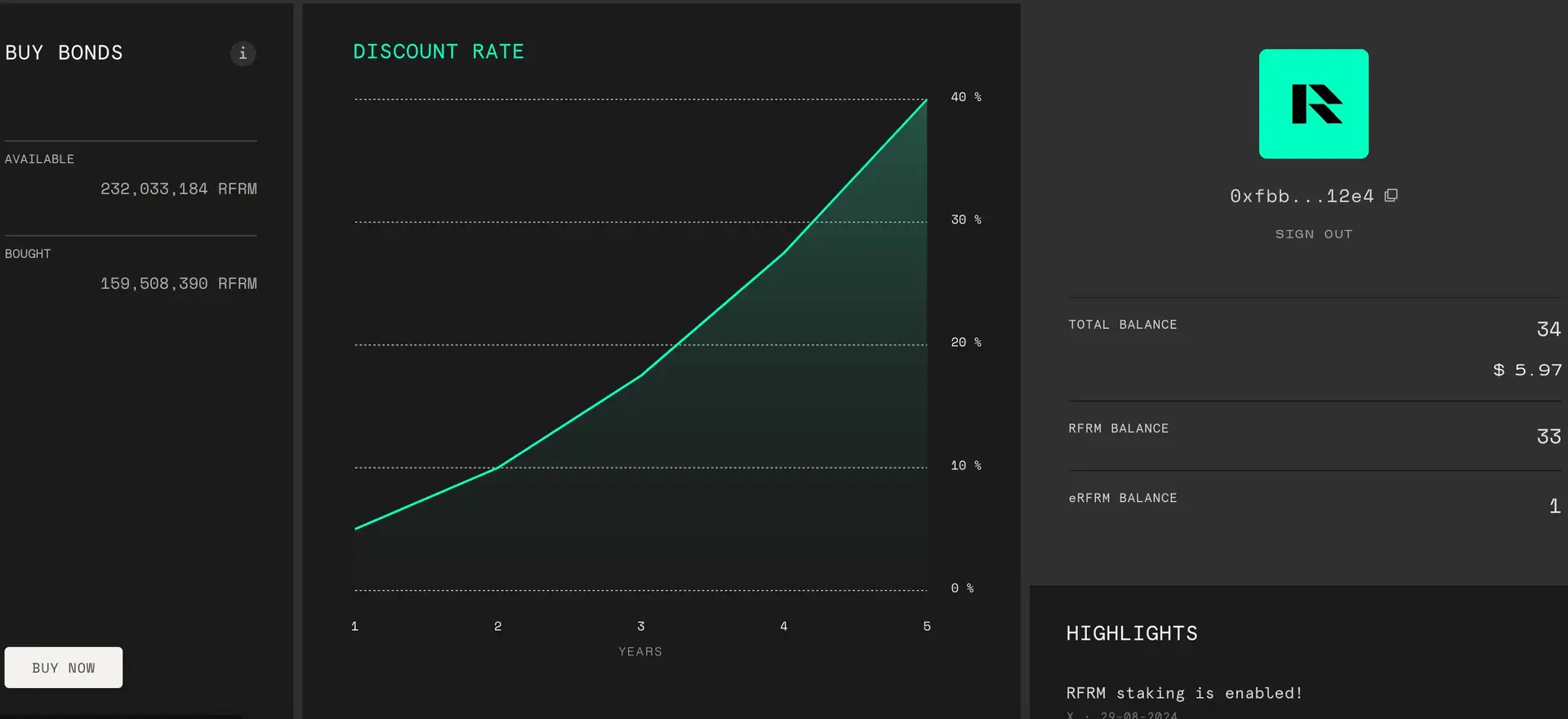
Task: Click the 10 % axis label
Action: coord(965,465)
